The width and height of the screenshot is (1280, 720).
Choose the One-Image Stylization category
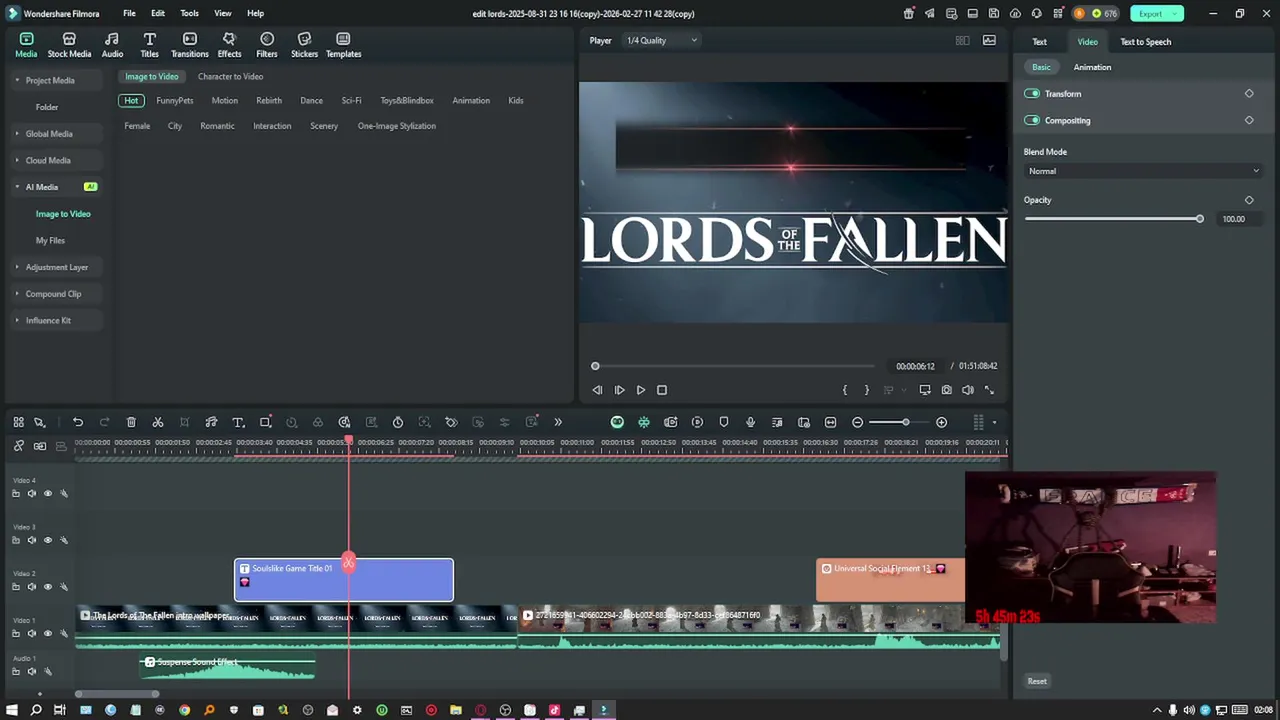coord(397,126)
